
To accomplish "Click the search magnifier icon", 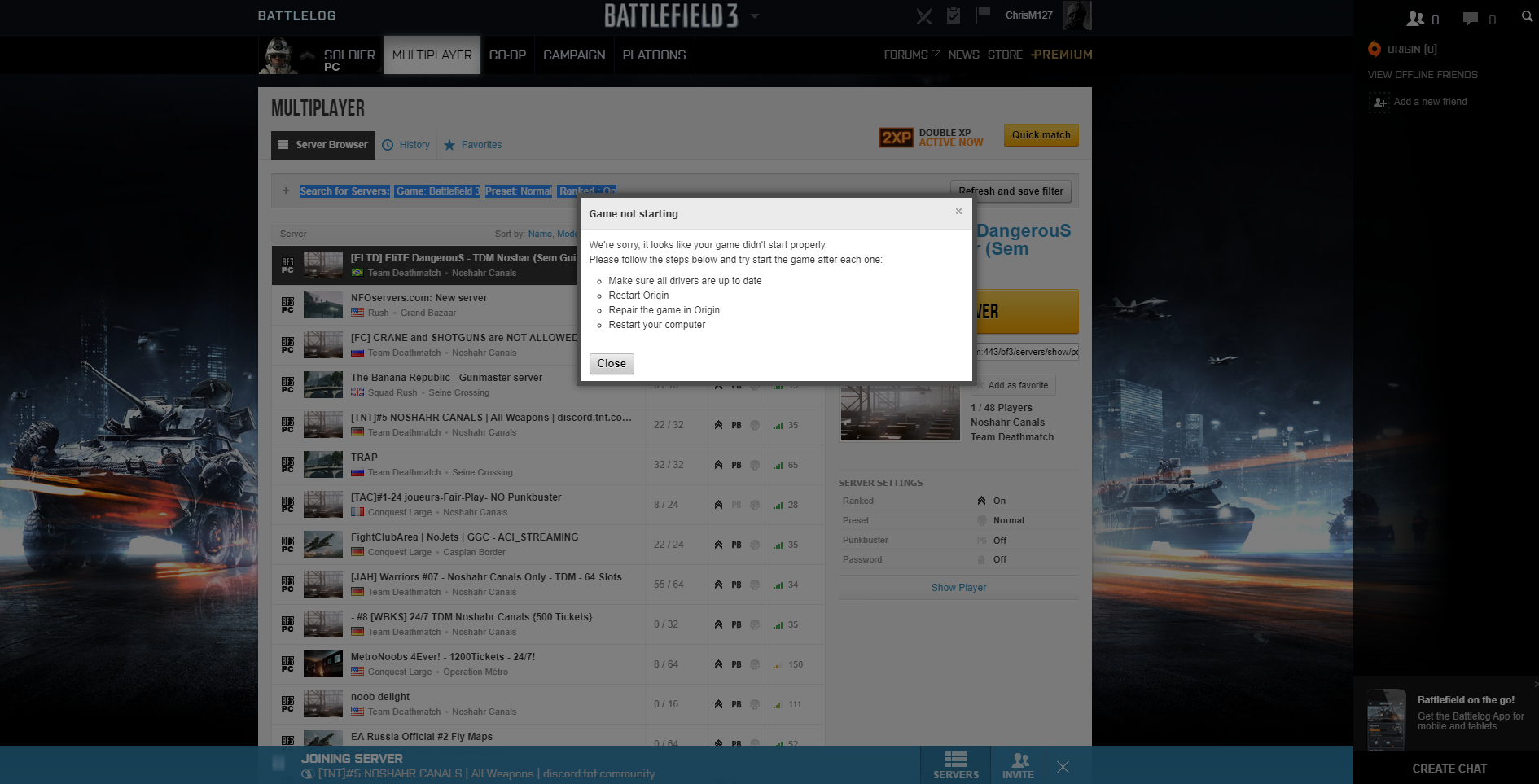I will pos(1527,16).
